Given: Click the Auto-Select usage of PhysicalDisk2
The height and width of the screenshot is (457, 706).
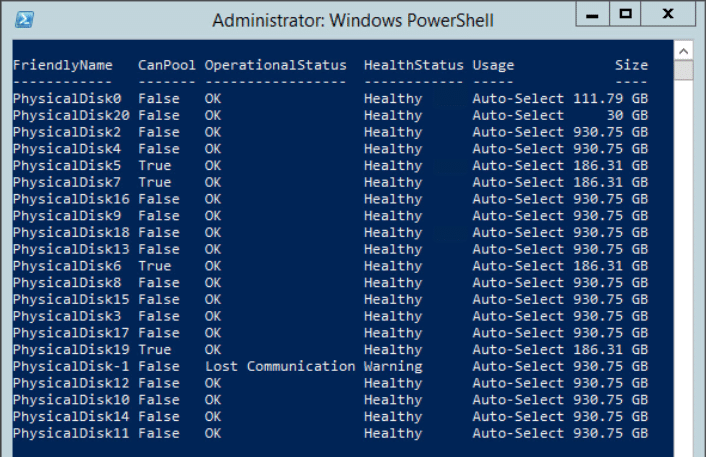Looking at the screenshot, I should pyautogui.click(x=518, y=132).
